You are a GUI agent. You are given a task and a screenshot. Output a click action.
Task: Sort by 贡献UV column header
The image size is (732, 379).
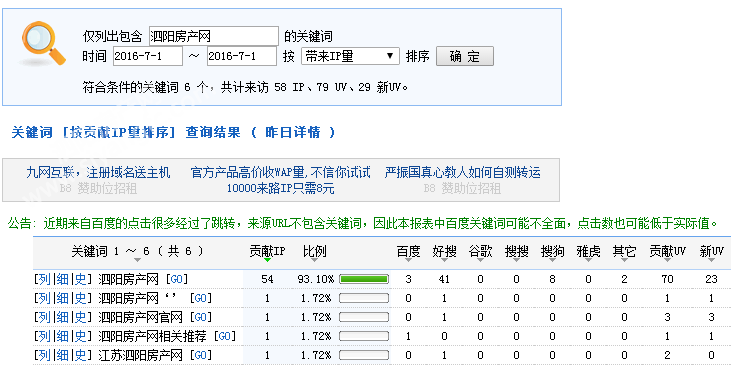(x=667, y=252)
